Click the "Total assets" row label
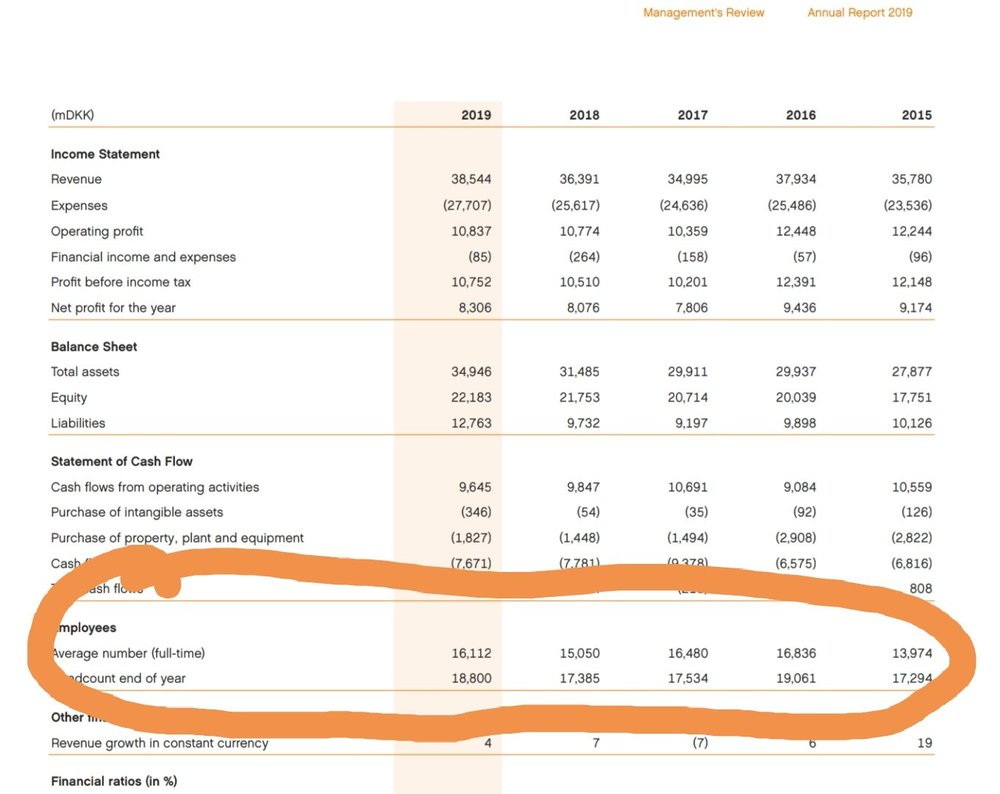 (85, 372)
